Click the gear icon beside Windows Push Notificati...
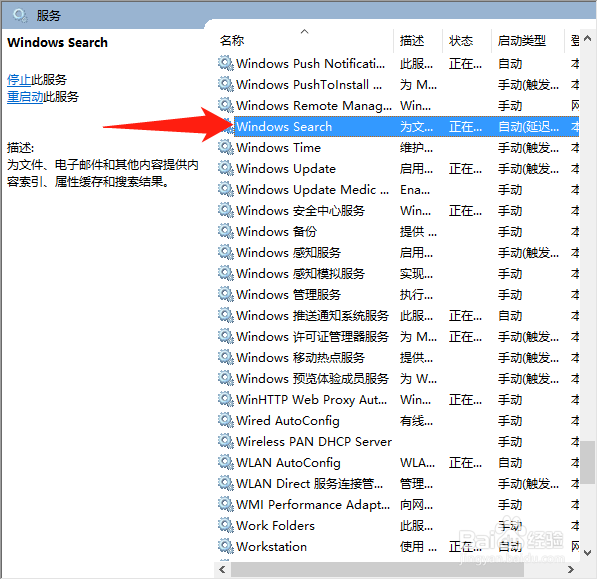Viewport: 598px width, 580px height. click(225, 63)
